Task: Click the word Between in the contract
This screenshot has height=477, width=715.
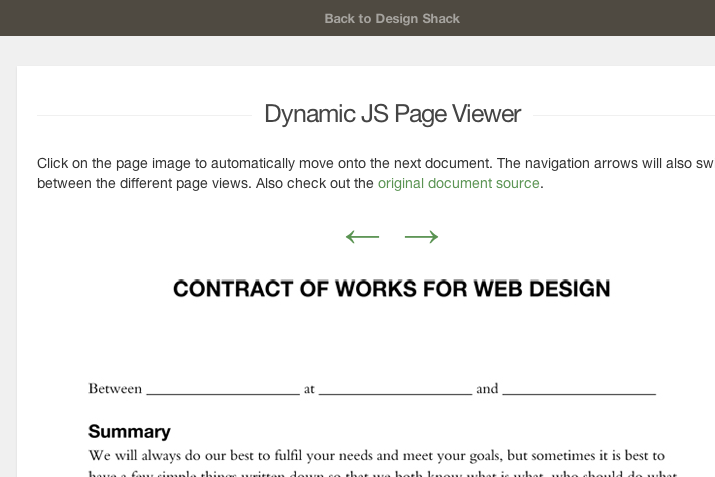Action: 115,389
